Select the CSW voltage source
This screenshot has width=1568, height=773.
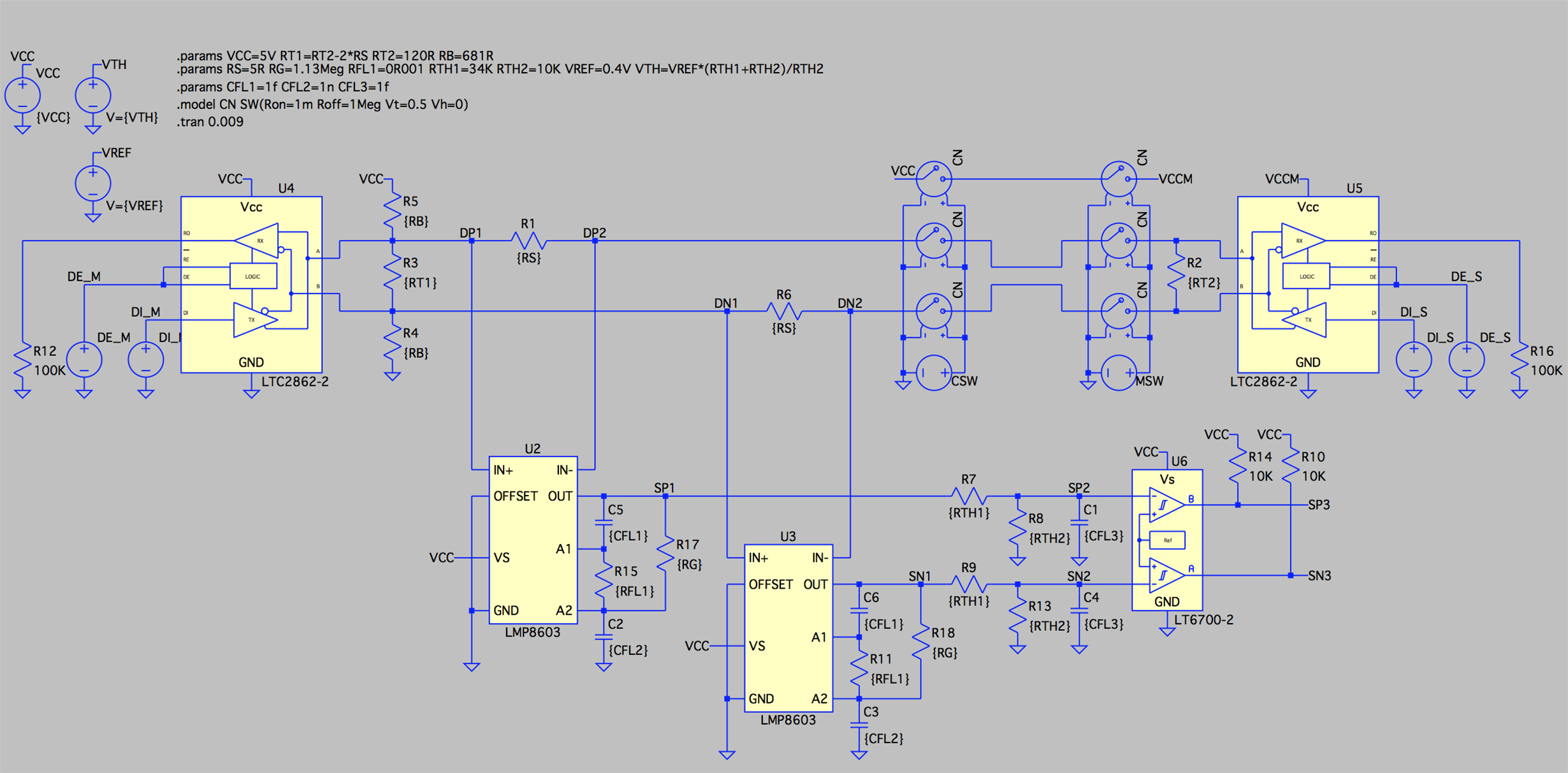[x=934, y=372]
